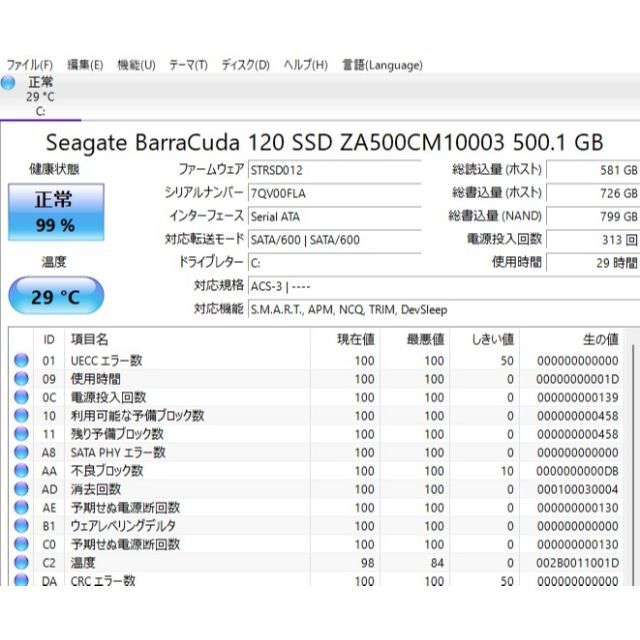Select the 利用可能な予備ブロック数 attribute name
This screenshot has width=640, height=640.
(137, 416)
